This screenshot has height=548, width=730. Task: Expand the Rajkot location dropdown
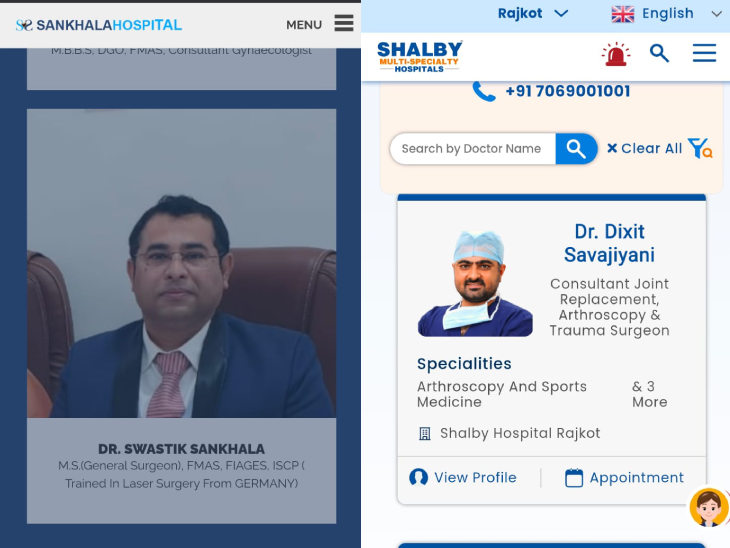pos(533,14)
